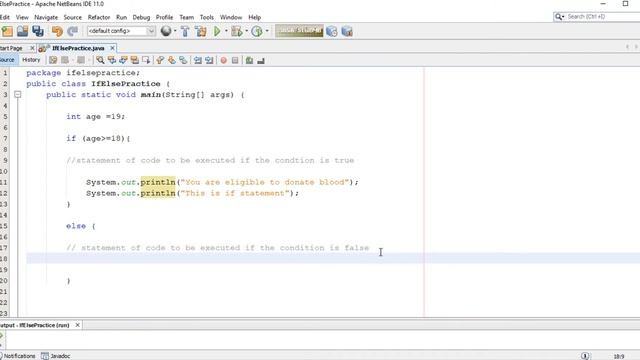This screenshot has width=640, height=360.
Task: Open the Window menu
Action: point(231,17)
